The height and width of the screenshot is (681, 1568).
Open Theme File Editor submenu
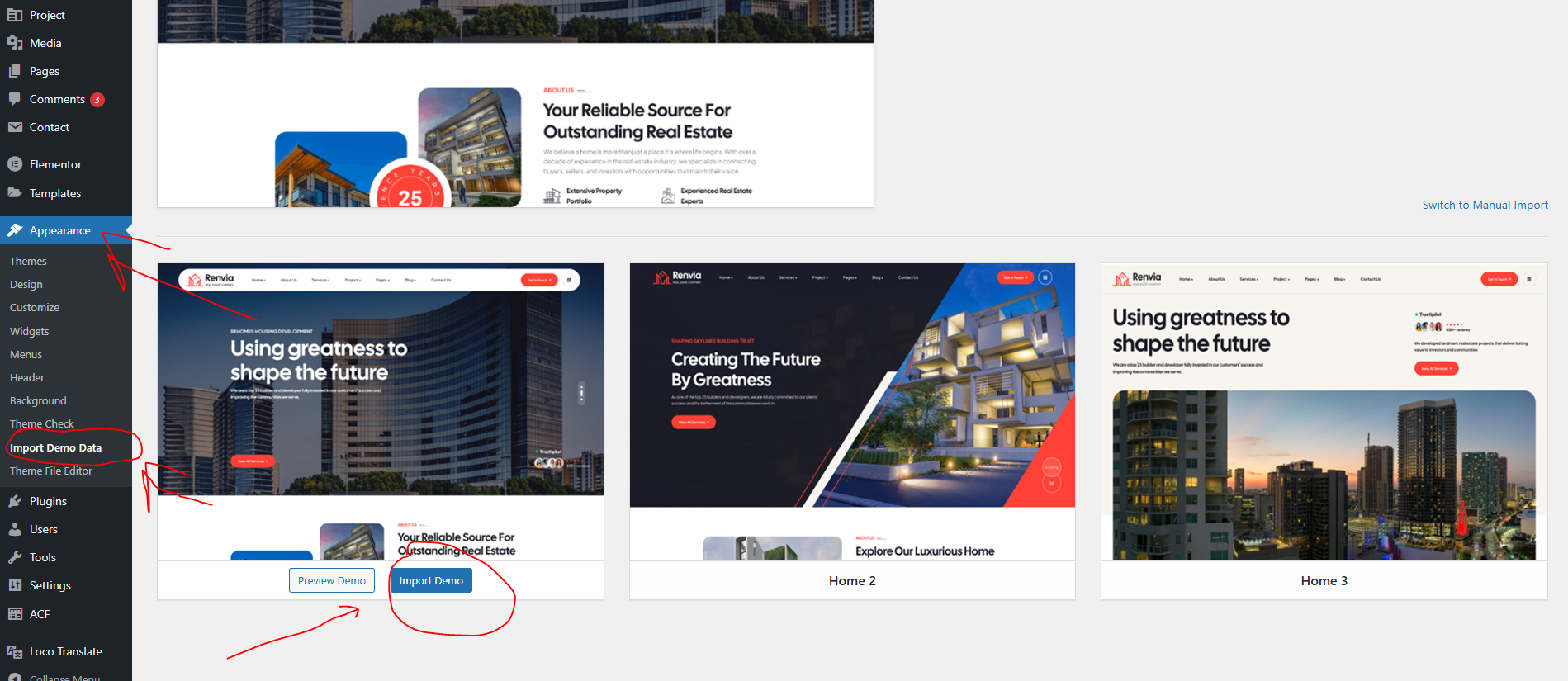(51, 471)
